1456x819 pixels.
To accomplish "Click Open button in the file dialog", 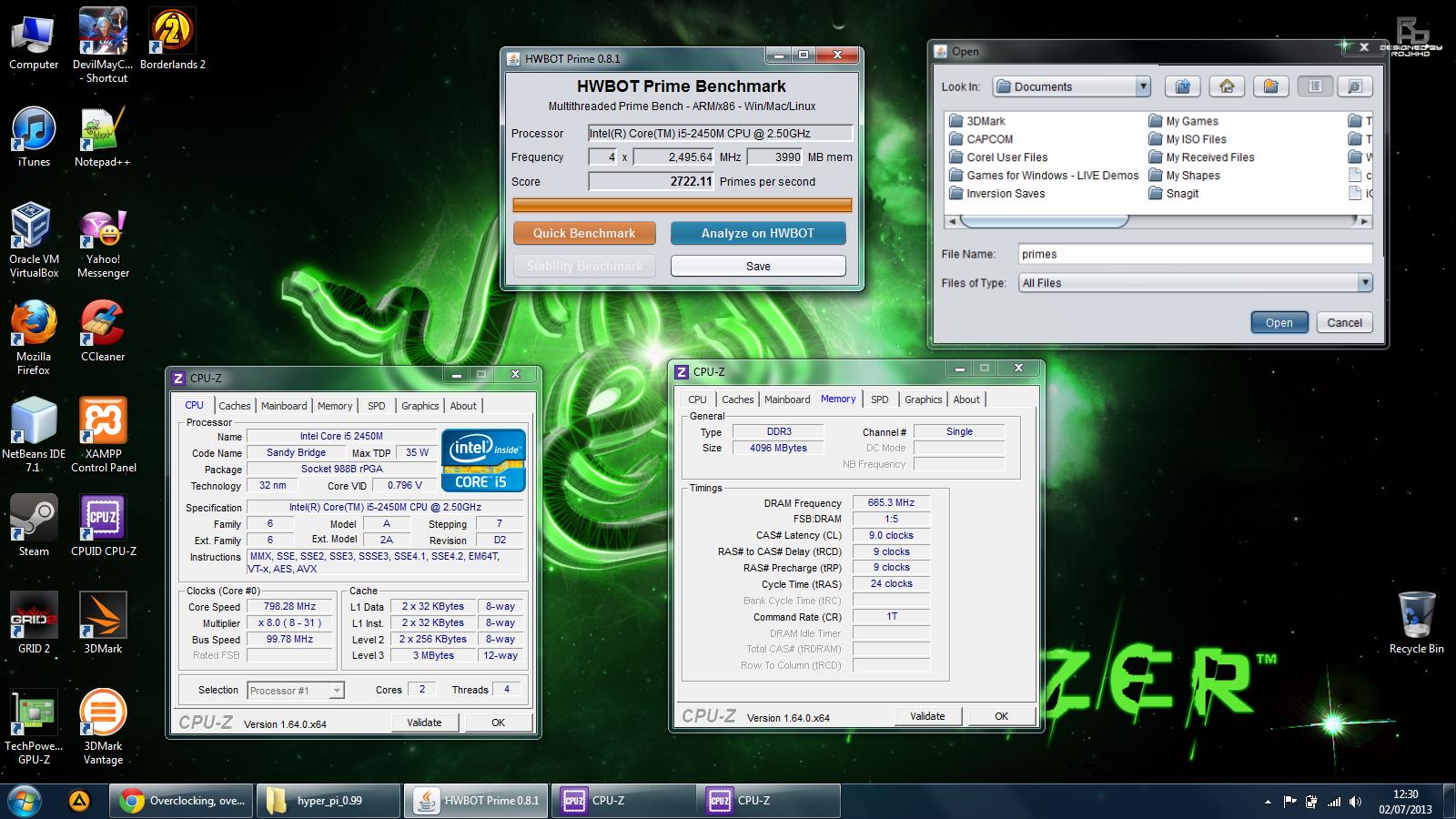I will click(x=1279, y=322).
